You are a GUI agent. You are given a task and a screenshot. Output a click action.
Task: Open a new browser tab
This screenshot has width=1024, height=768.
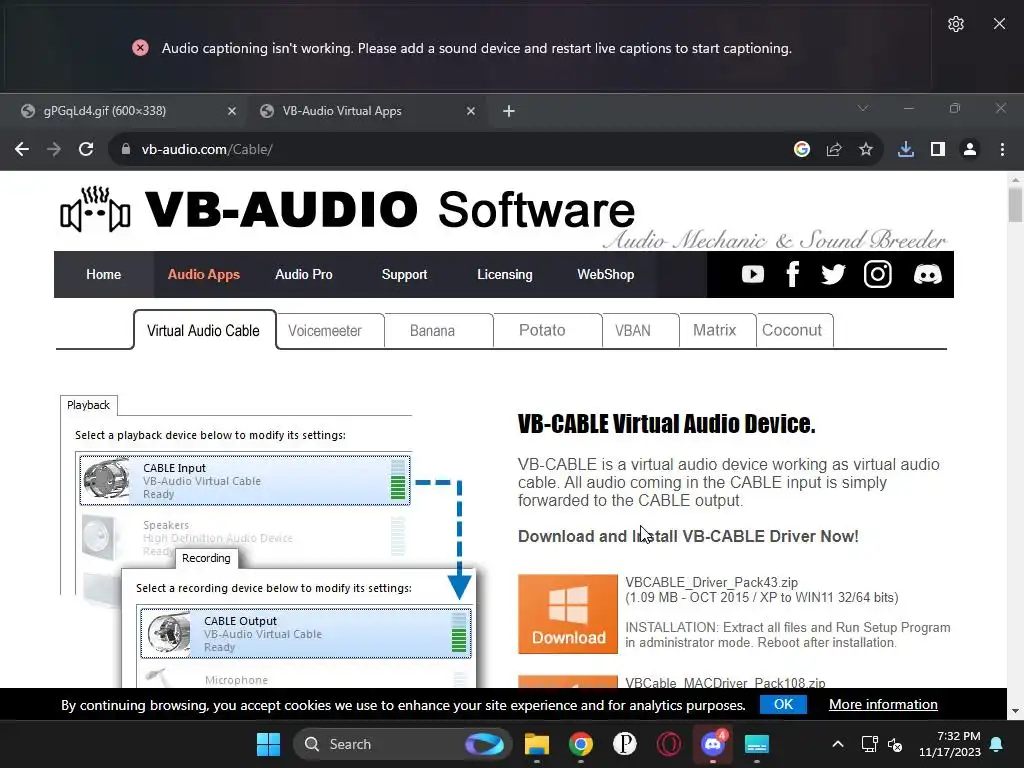point(509,111)
